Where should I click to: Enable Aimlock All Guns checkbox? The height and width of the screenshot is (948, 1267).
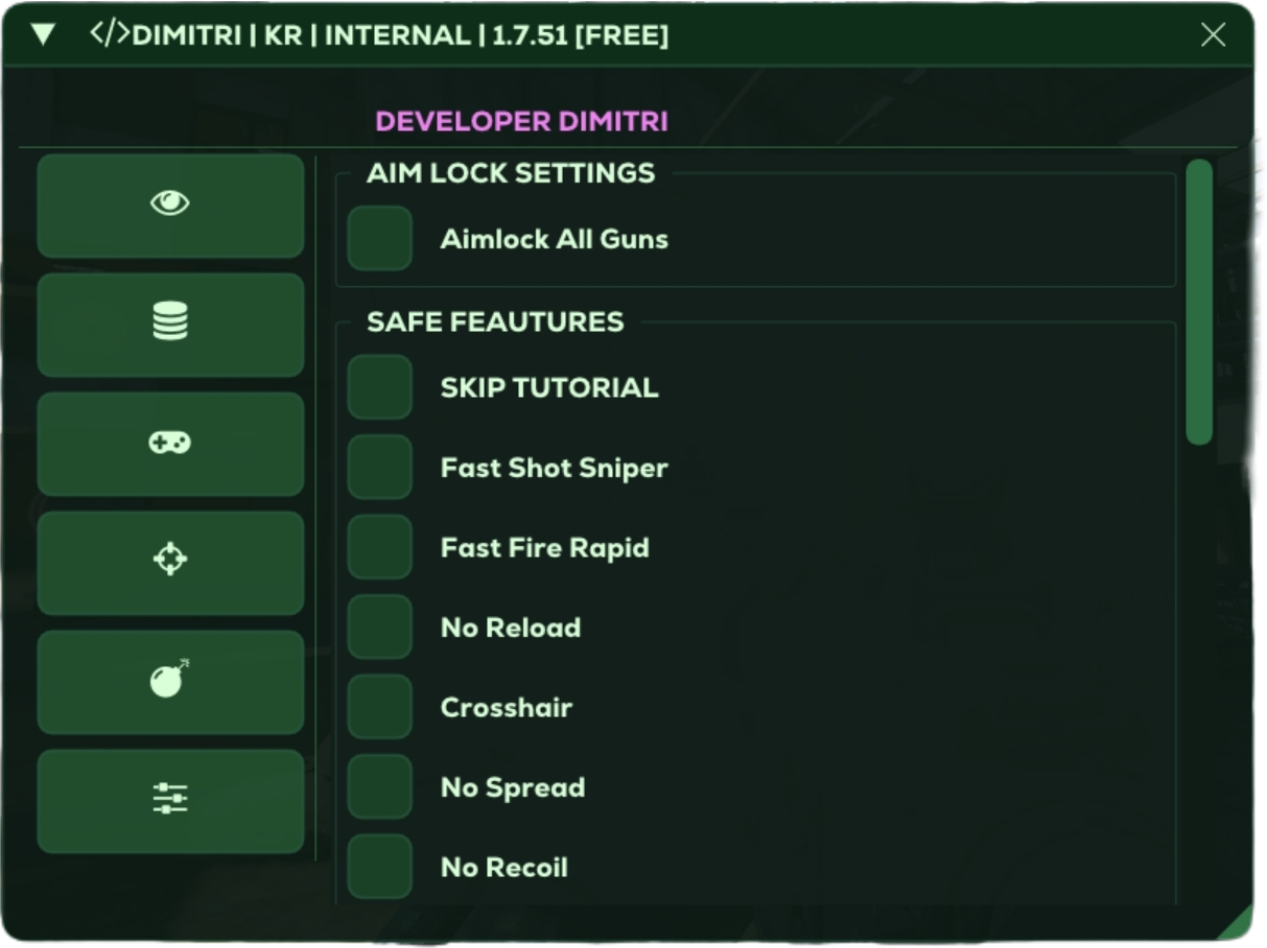pos(380,239)
